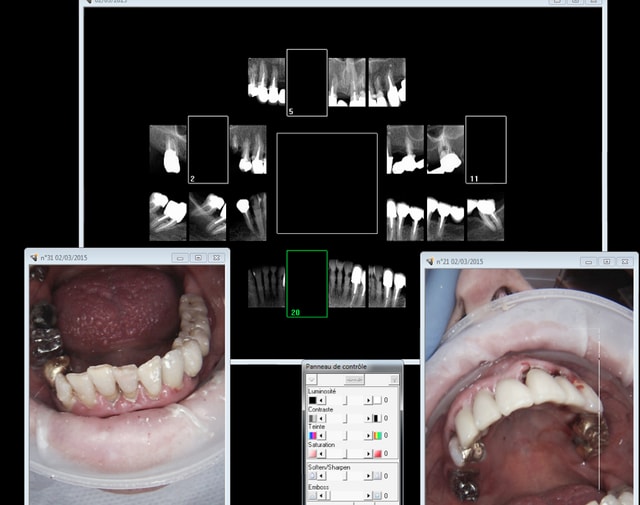Click the Saturation pink icon on left
This screenshot has width=640, height=505.
(x=312, y=454)
